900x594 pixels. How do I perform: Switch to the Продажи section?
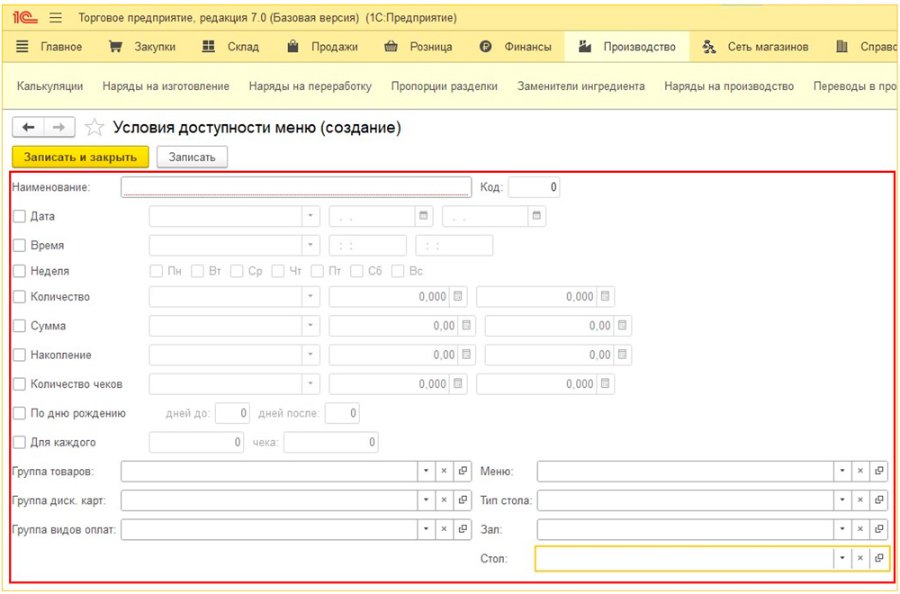pos(322,47)
